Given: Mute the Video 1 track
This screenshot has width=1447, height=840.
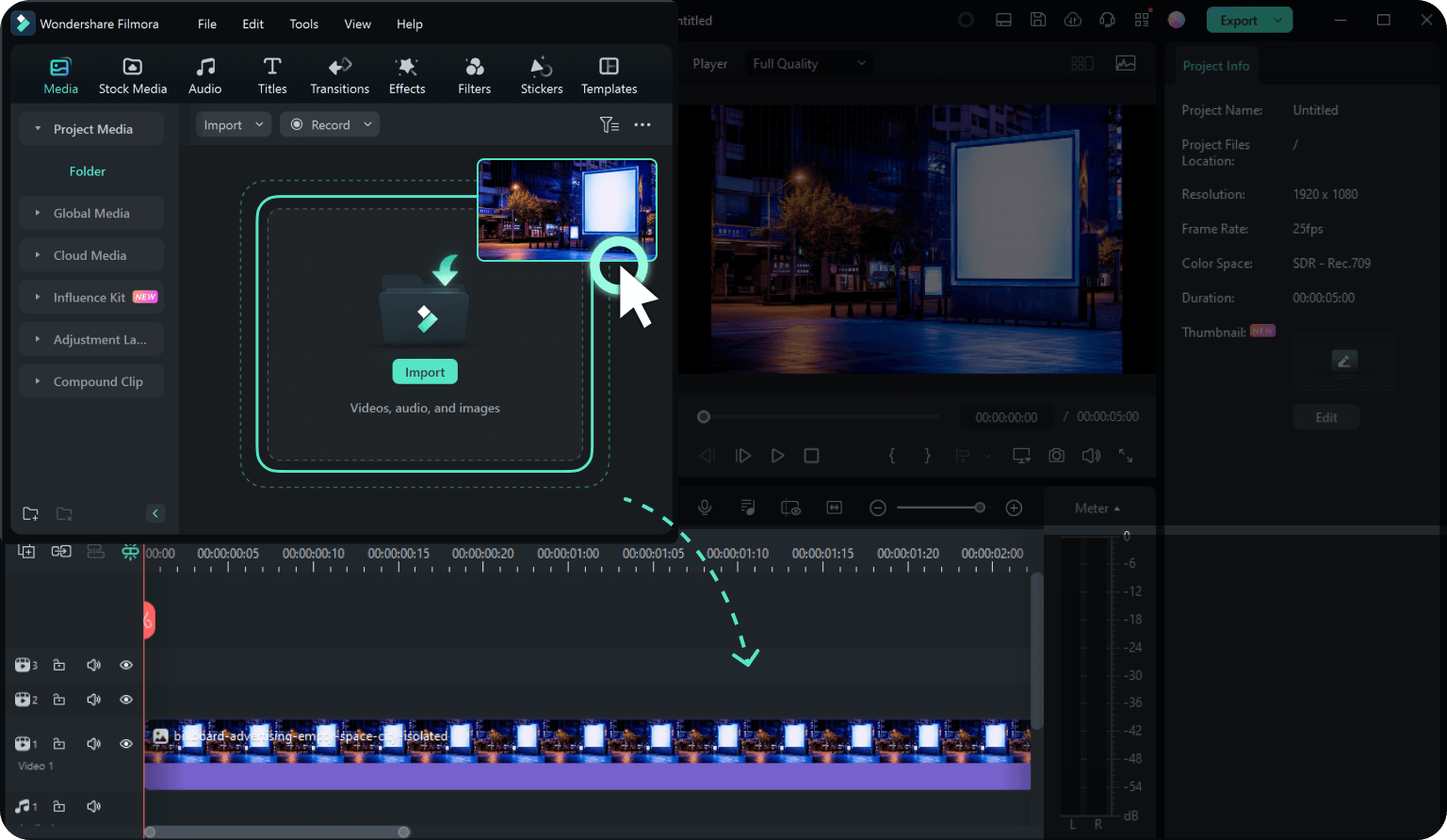Looking at the screenshot, I should pyautogui.click(x=93, y=744).
